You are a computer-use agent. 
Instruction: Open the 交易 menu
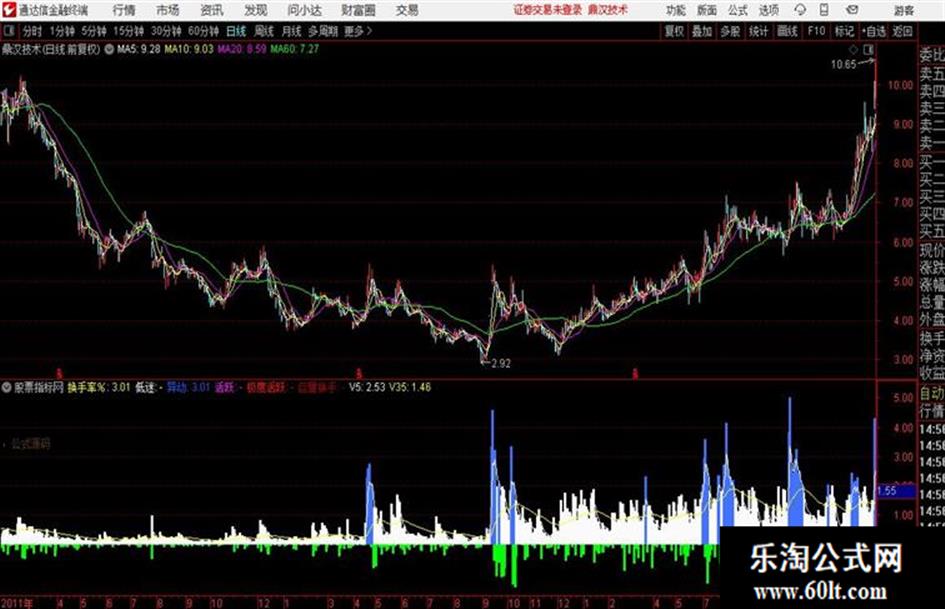click(x=407, y=10)
